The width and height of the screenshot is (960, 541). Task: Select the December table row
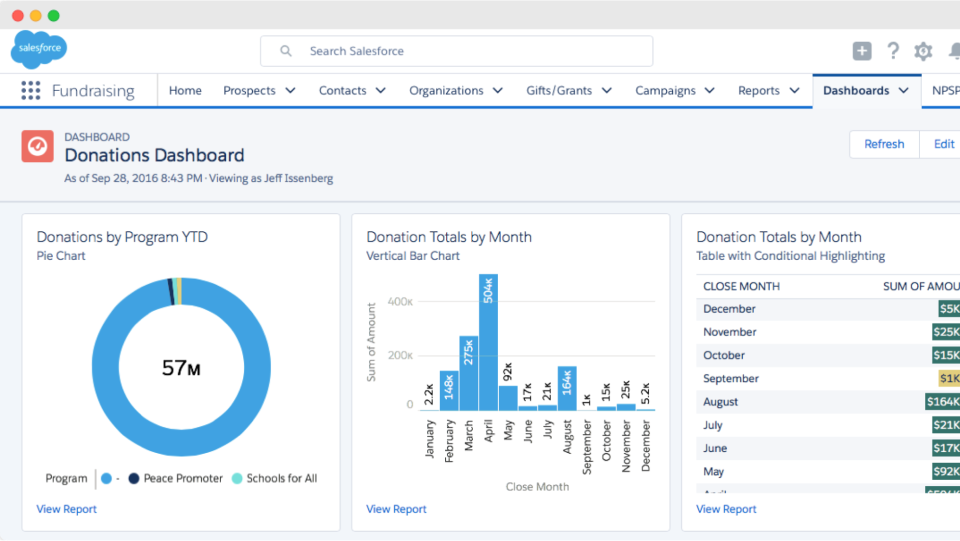click(x=828, y=309)
